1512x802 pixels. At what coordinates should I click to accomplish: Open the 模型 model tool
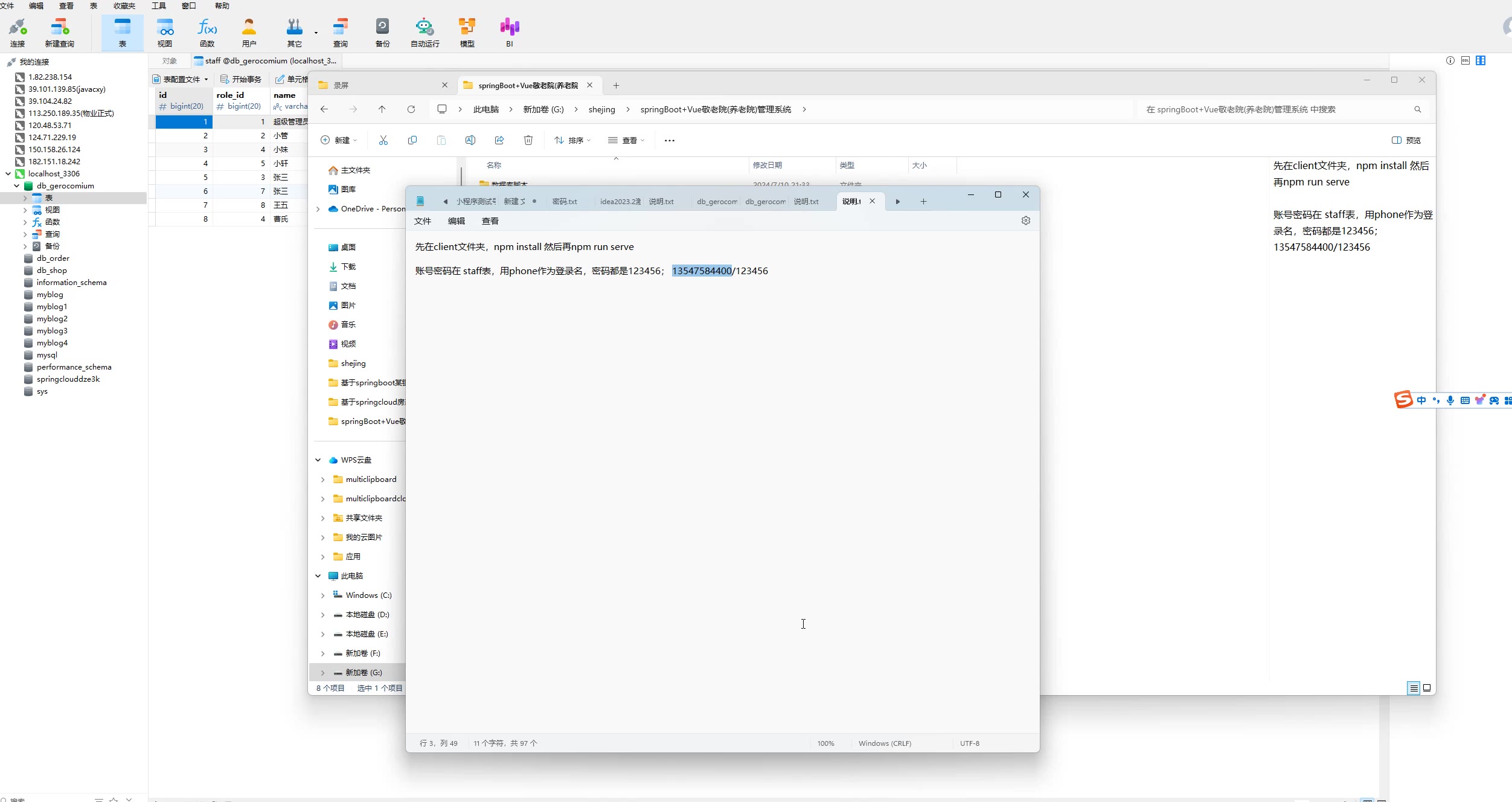click(x=467, y=32)
